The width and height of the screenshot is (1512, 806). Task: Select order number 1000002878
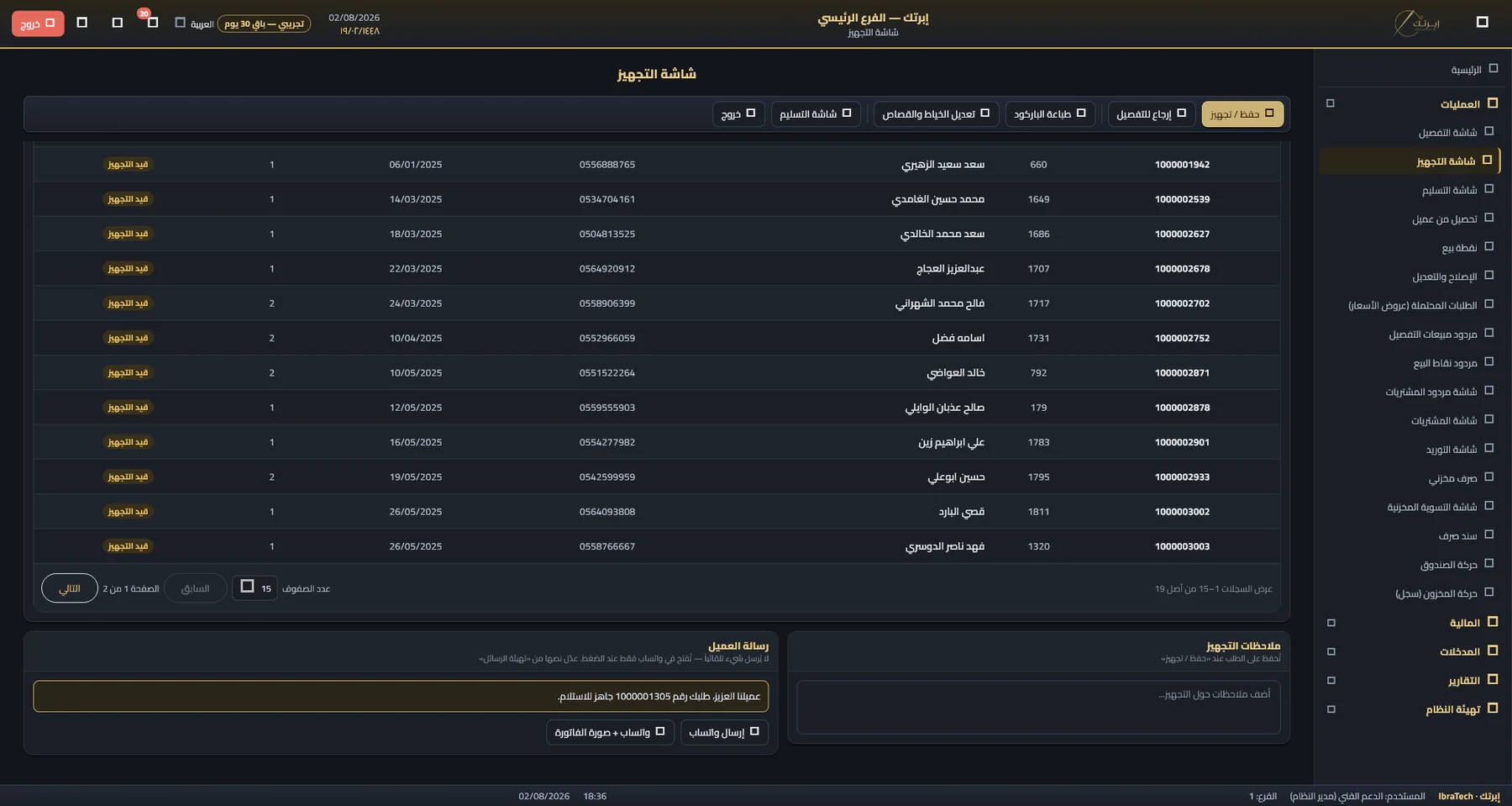(x=1182, y=408)
